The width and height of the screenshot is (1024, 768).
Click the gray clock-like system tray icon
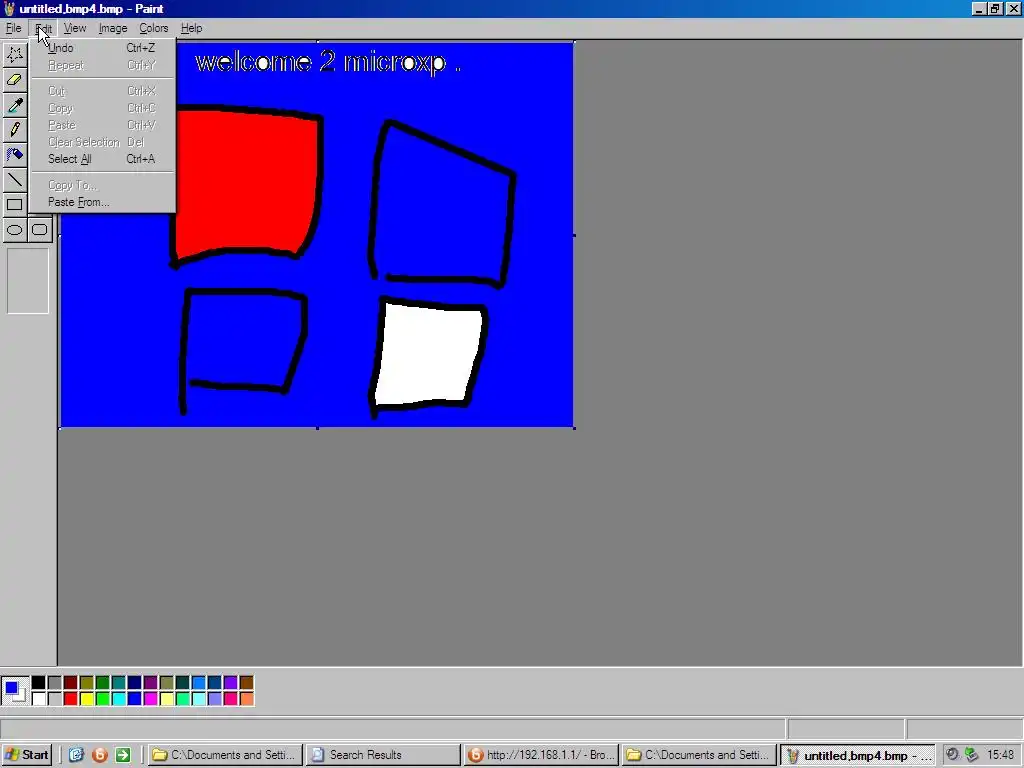(952, 754)
